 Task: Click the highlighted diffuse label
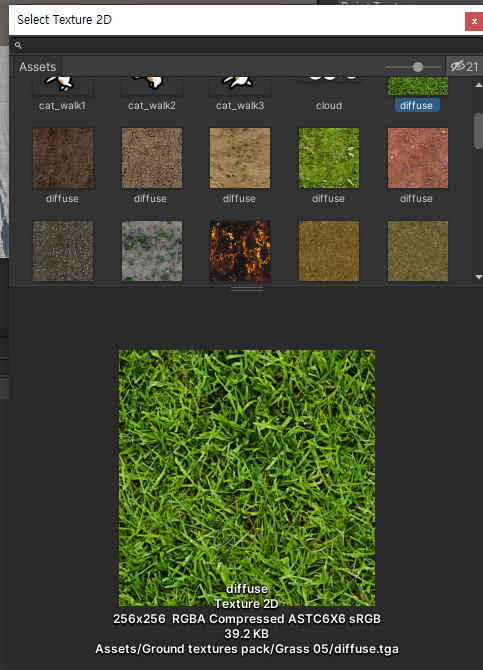417,106
